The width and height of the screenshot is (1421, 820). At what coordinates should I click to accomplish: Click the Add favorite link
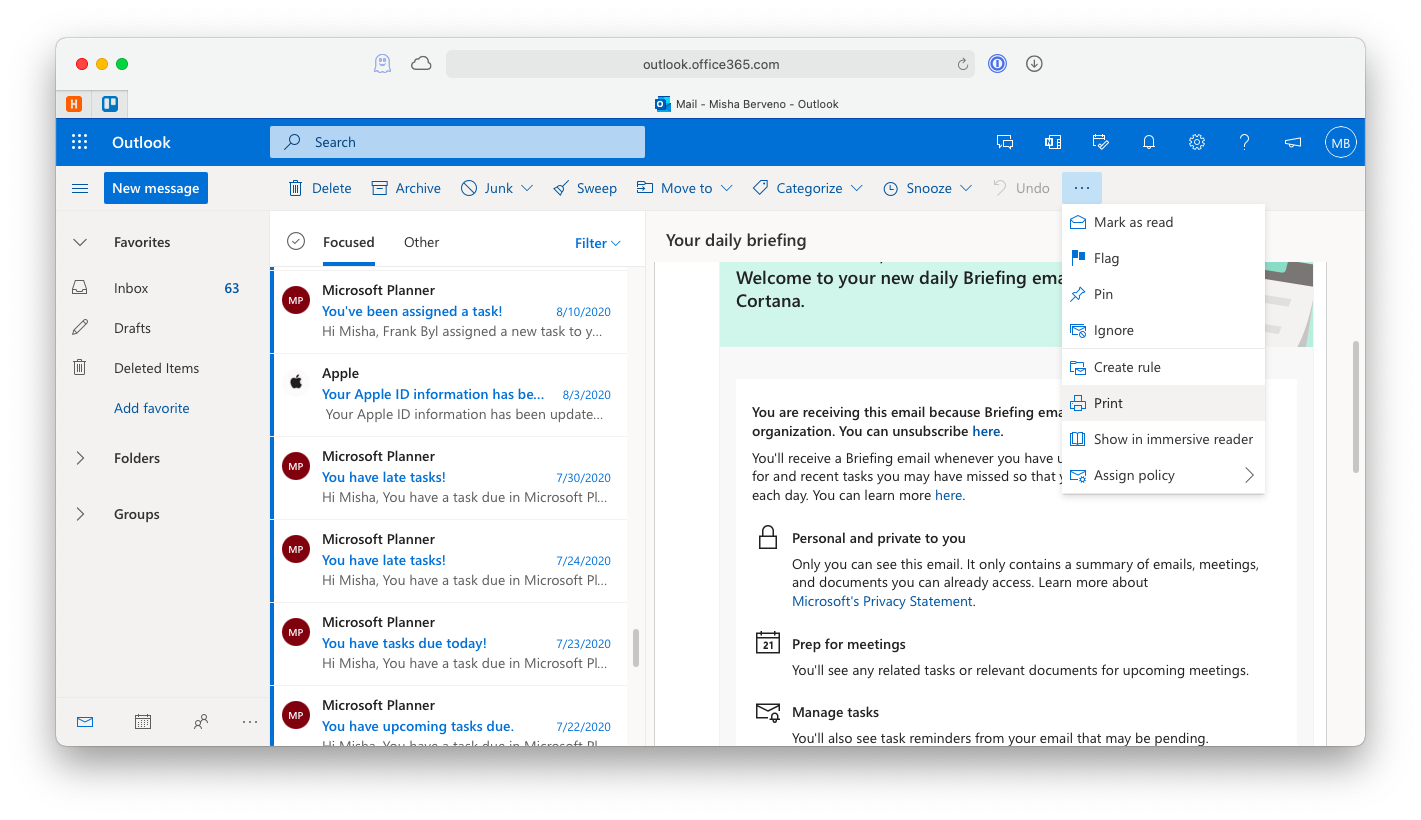(x=151, y=408)
